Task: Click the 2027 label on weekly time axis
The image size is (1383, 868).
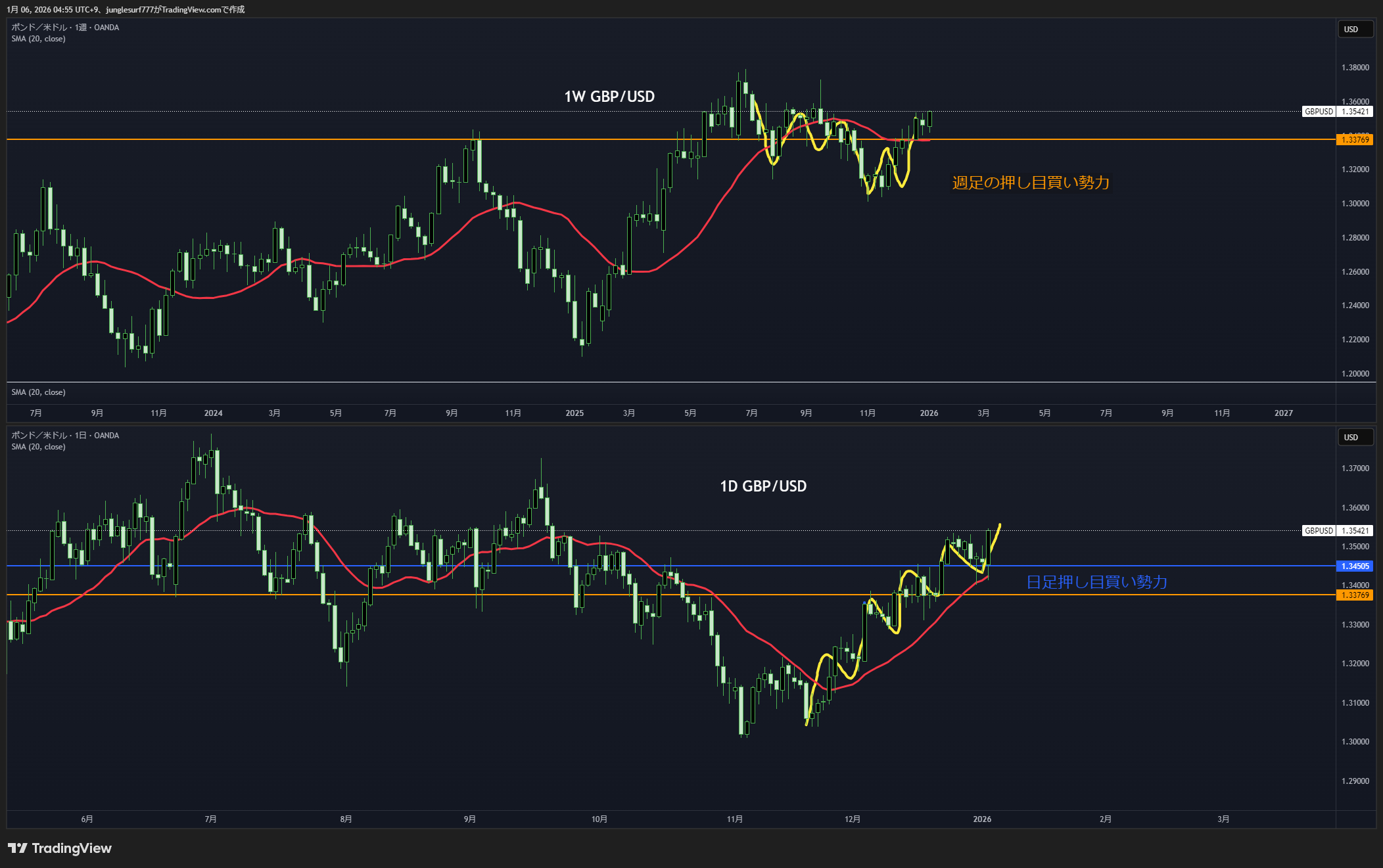Action: coord(1283,413)
